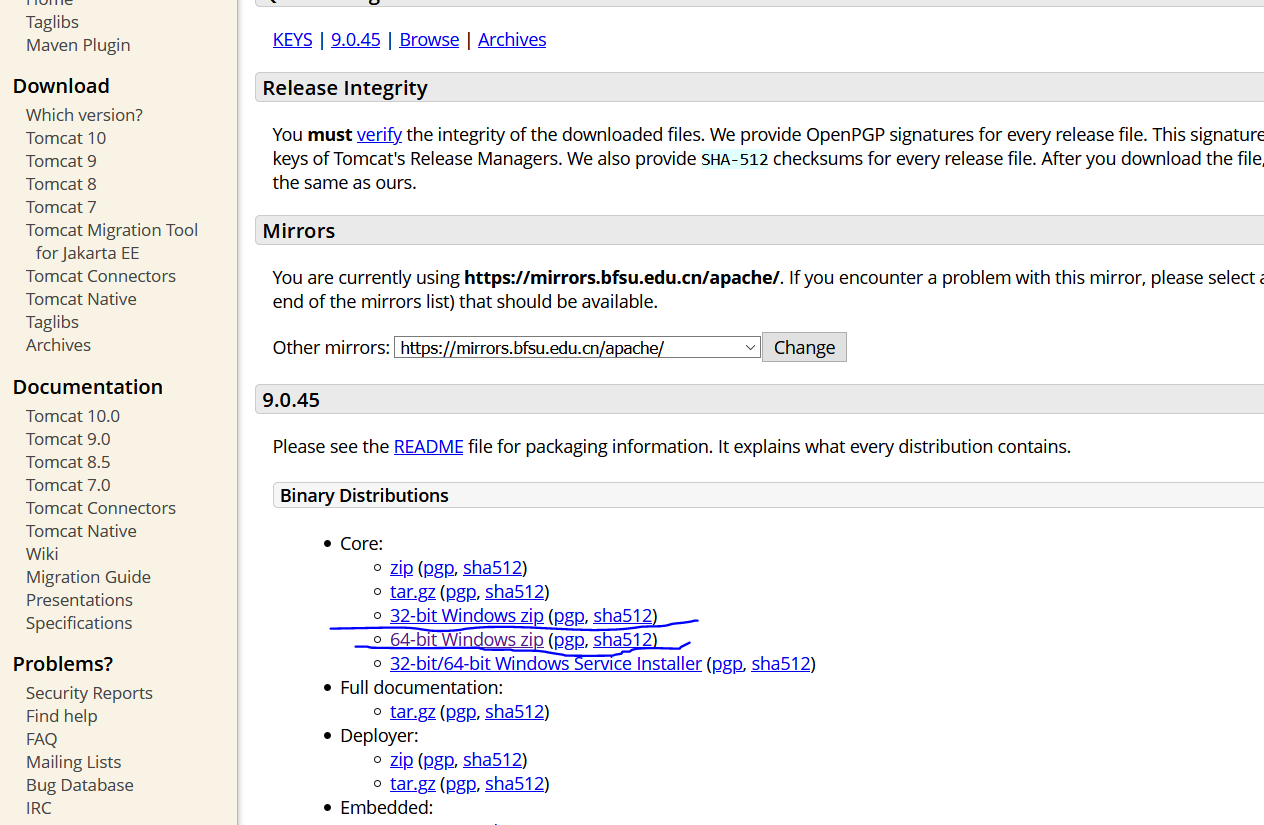This screenshot has height=825, width=1264.
Task: Open the Specifications sidebar link
Action: [x=79, y=623]
